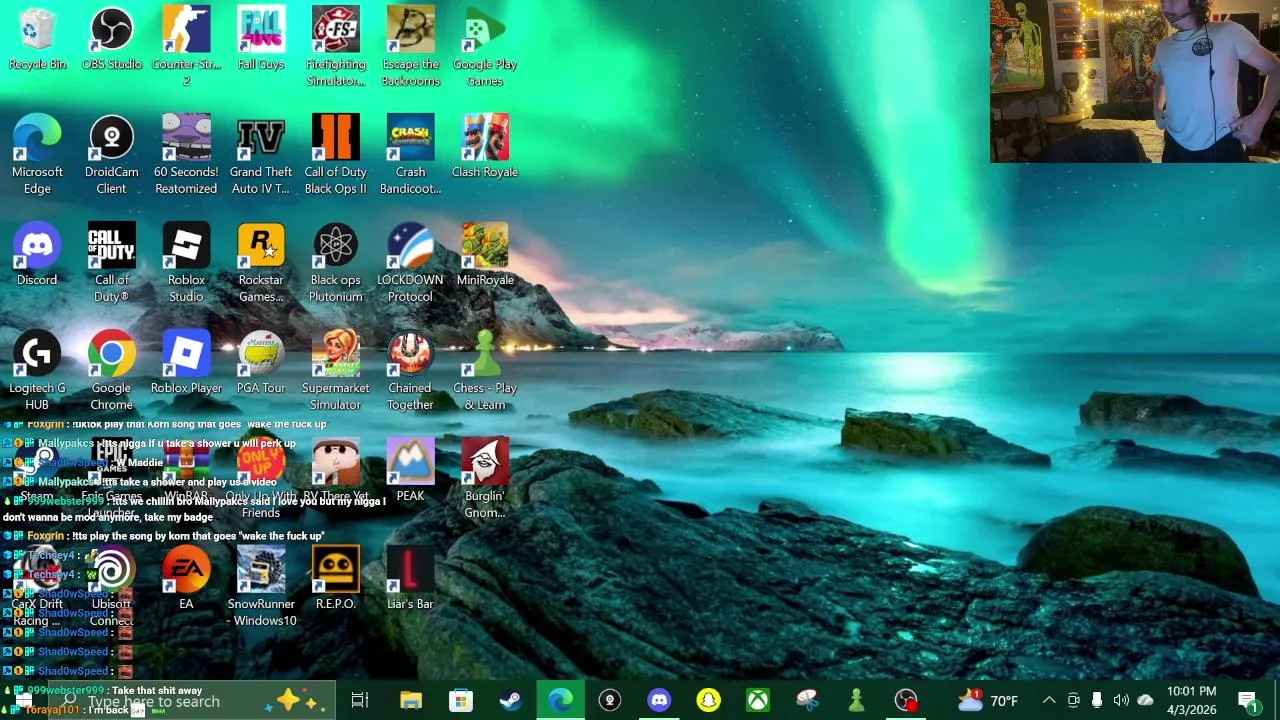This screenshot has width=1280, height=720.
Task: Select the Firefighting Simulator shortcut
Action: (335, 47)
